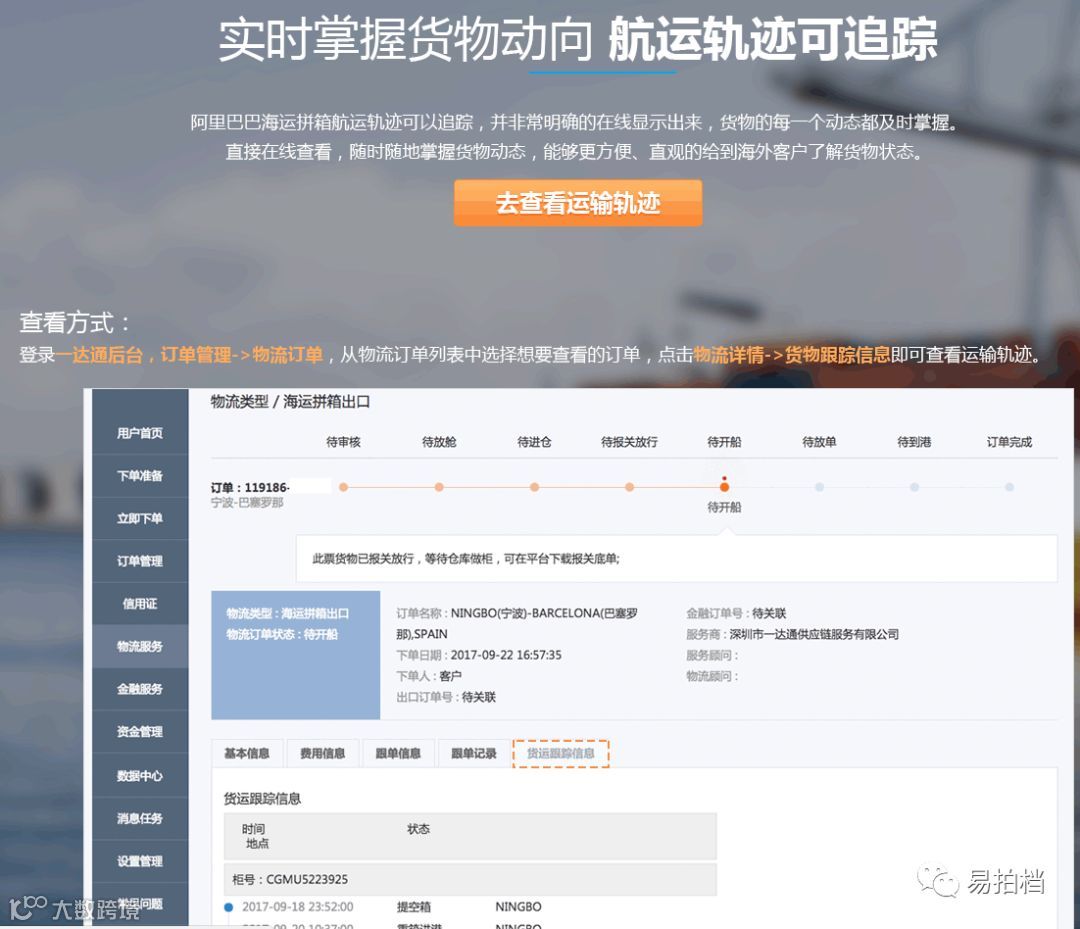Click the 待放舱 progress step dot

coord(439,488)
